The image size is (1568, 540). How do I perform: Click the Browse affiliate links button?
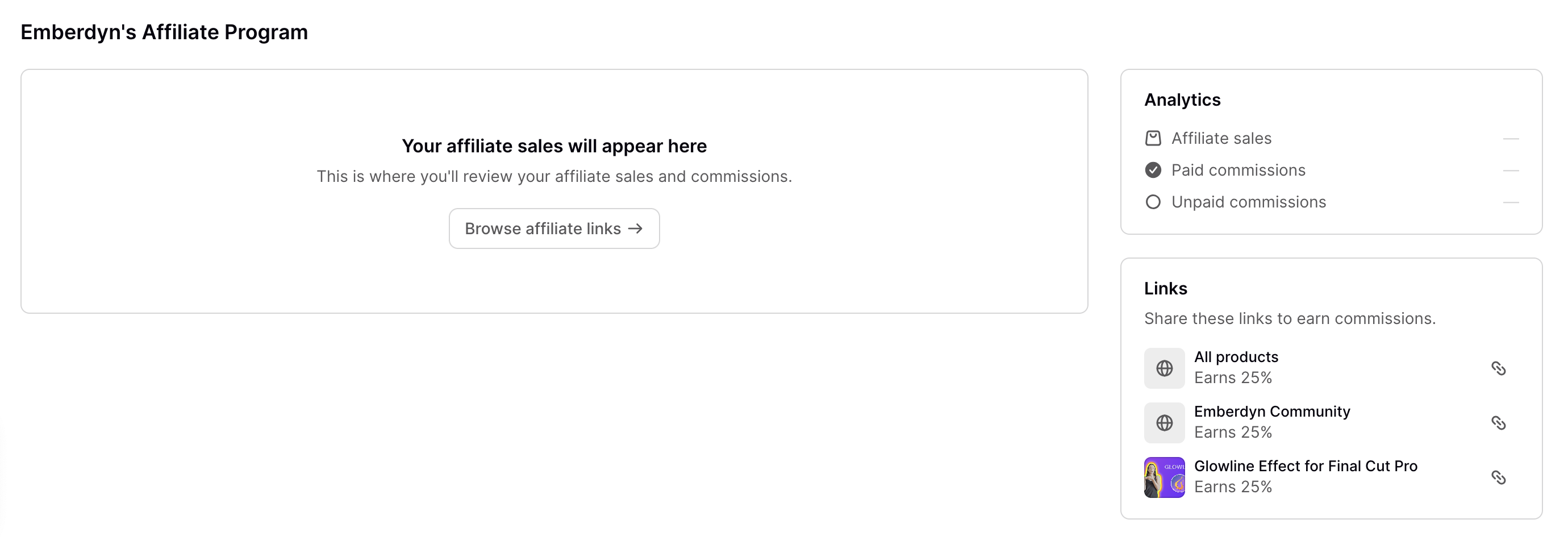tap(554, 229)
